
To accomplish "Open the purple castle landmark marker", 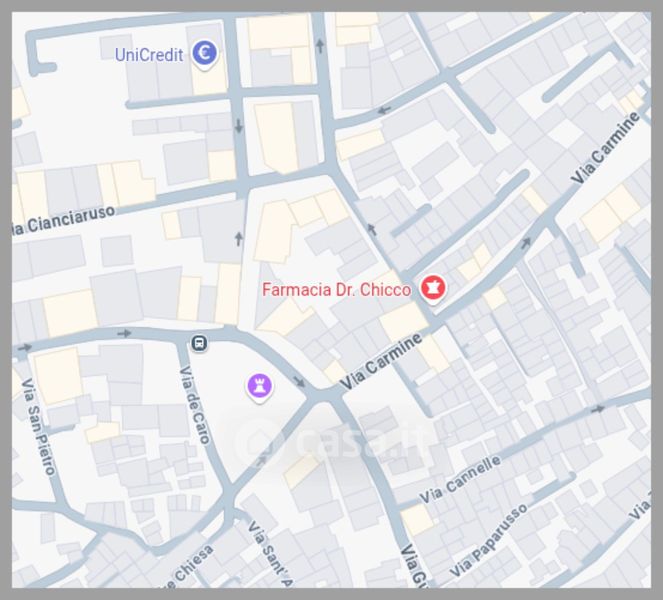I will [259, 388].
